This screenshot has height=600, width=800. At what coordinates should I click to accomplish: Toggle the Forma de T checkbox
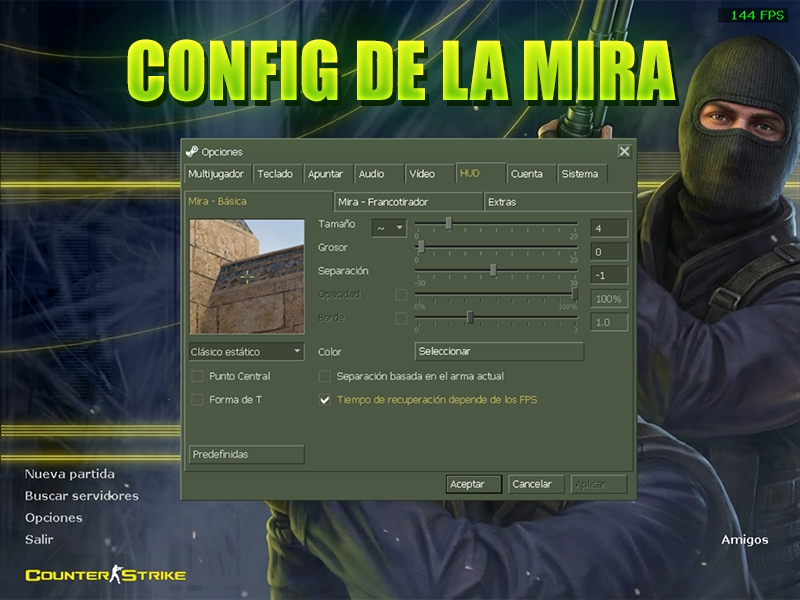197,399
